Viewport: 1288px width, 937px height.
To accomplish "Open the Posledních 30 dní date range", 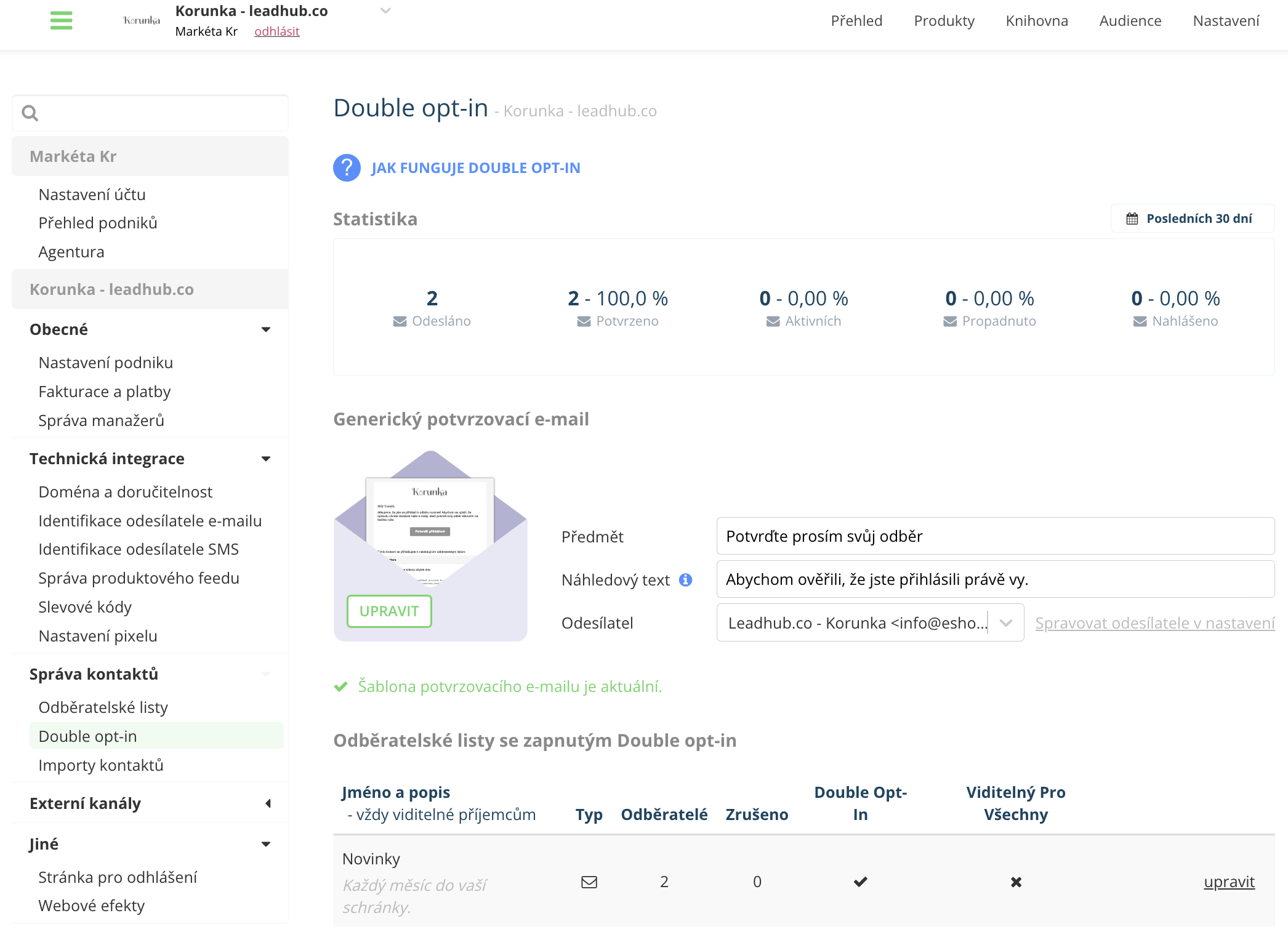I will (1192, 219).
